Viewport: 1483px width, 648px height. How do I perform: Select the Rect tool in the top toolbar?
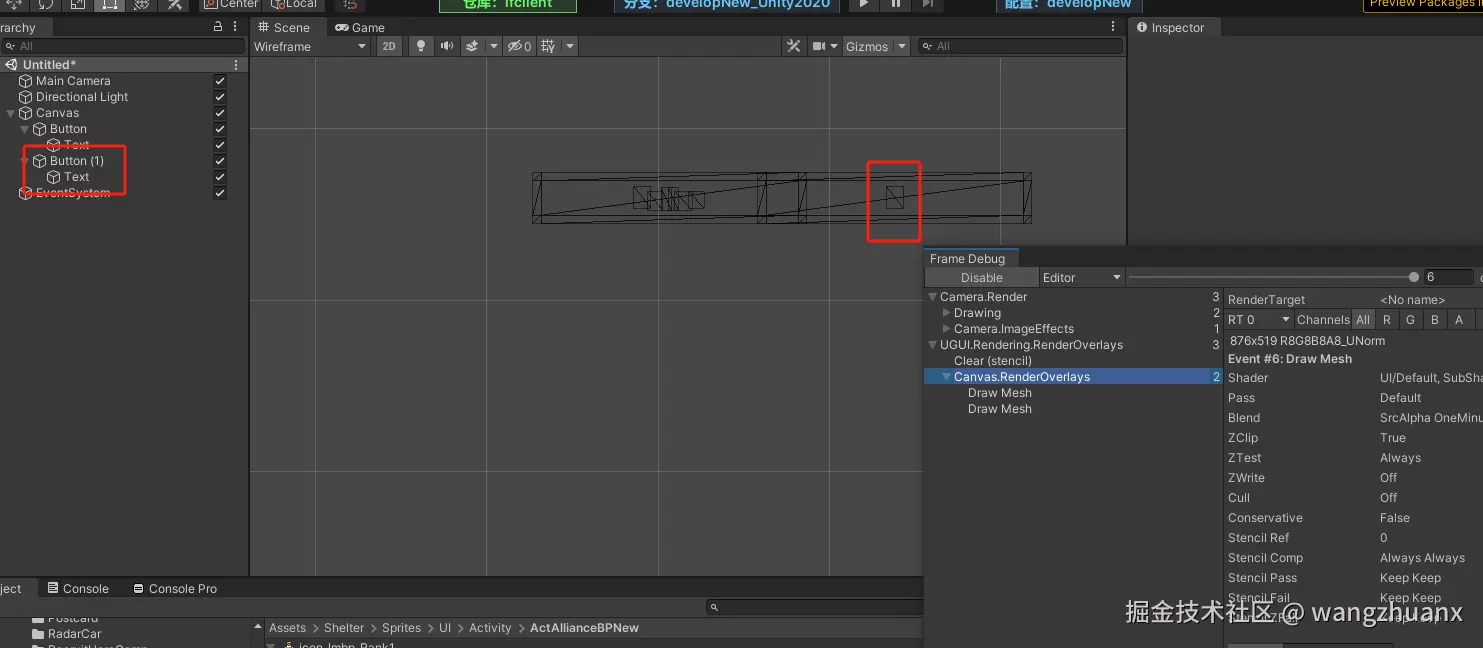[109, 4]
